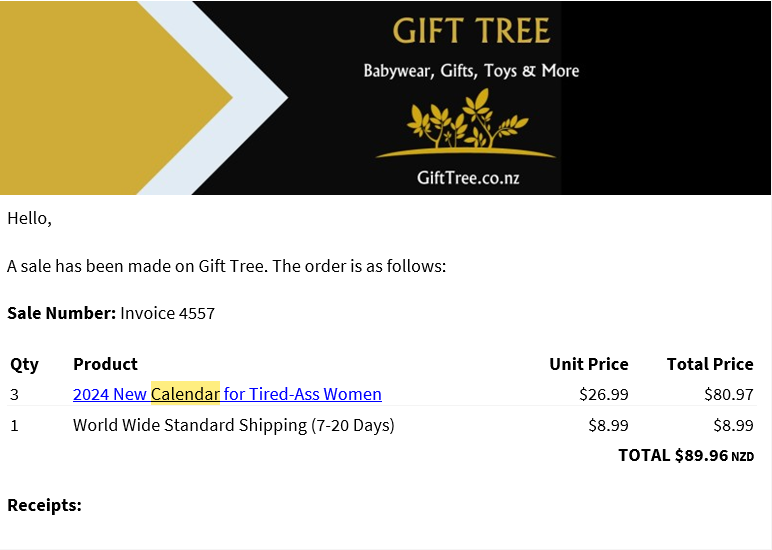The width and height of the screenshot is (772, 550).
Task: Click the Unit Price column header
Action: 588,364
